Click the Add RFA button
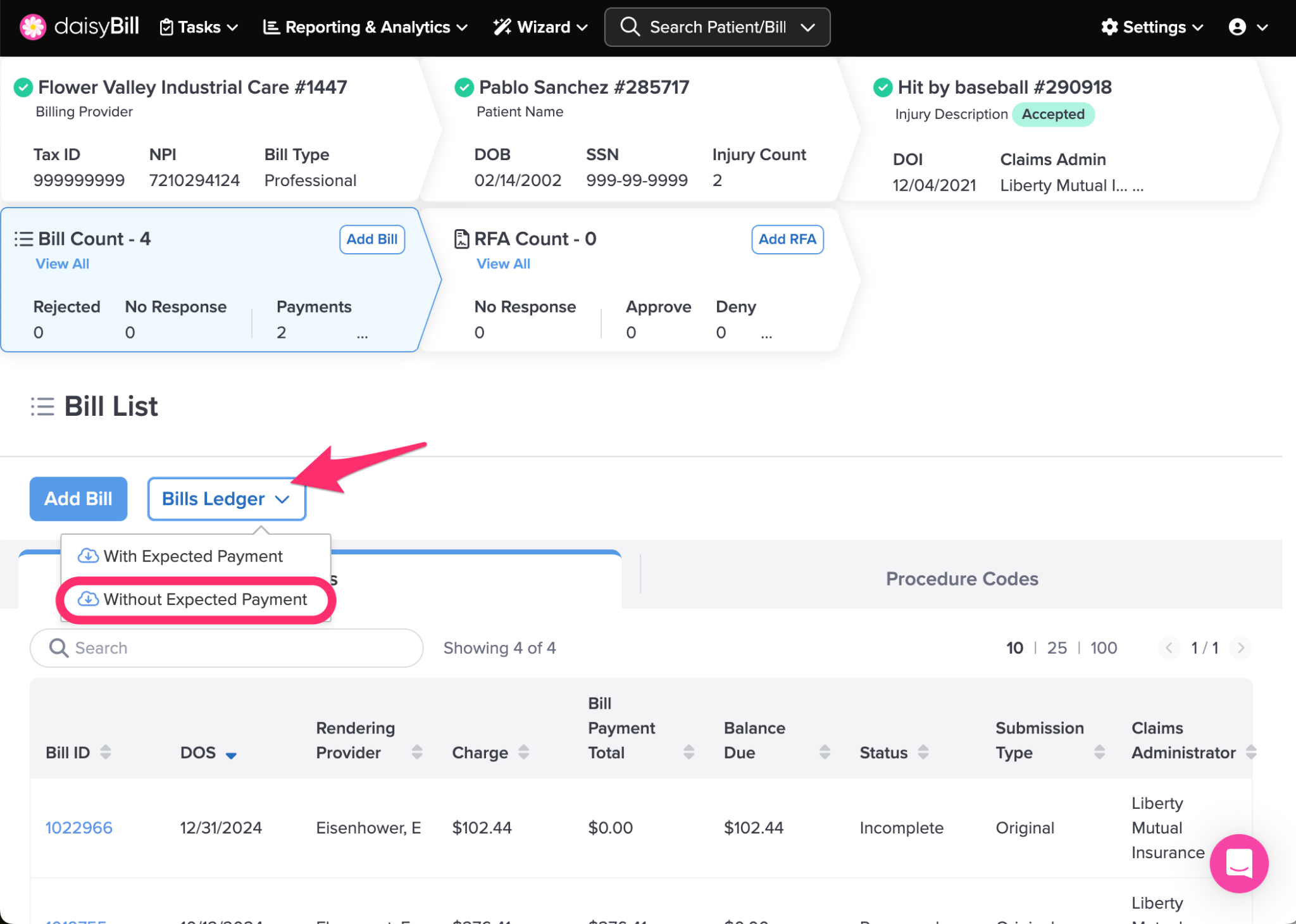 point(787,239)
